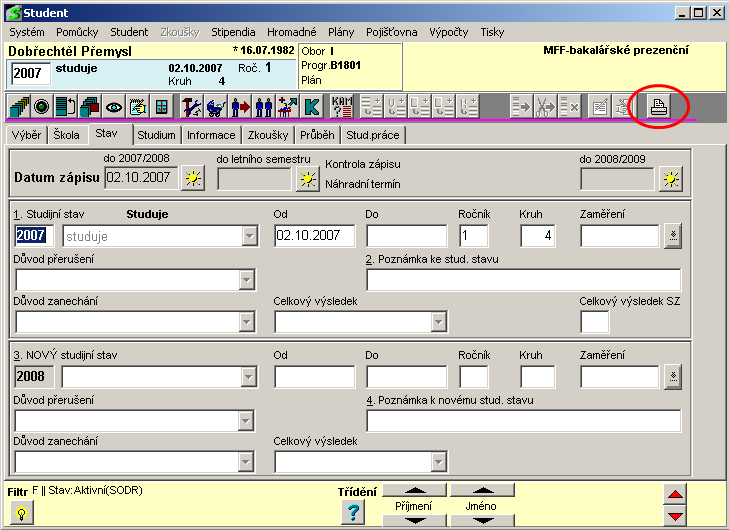Click the two blue figures toolbar icon
This screenshot has height=530, width=729.
click(x=264, y=106)
